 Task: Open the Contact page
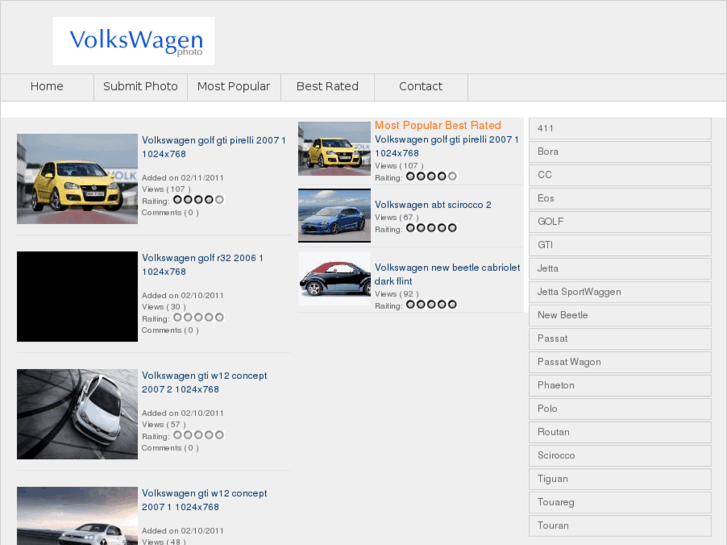tap(420, 87)
